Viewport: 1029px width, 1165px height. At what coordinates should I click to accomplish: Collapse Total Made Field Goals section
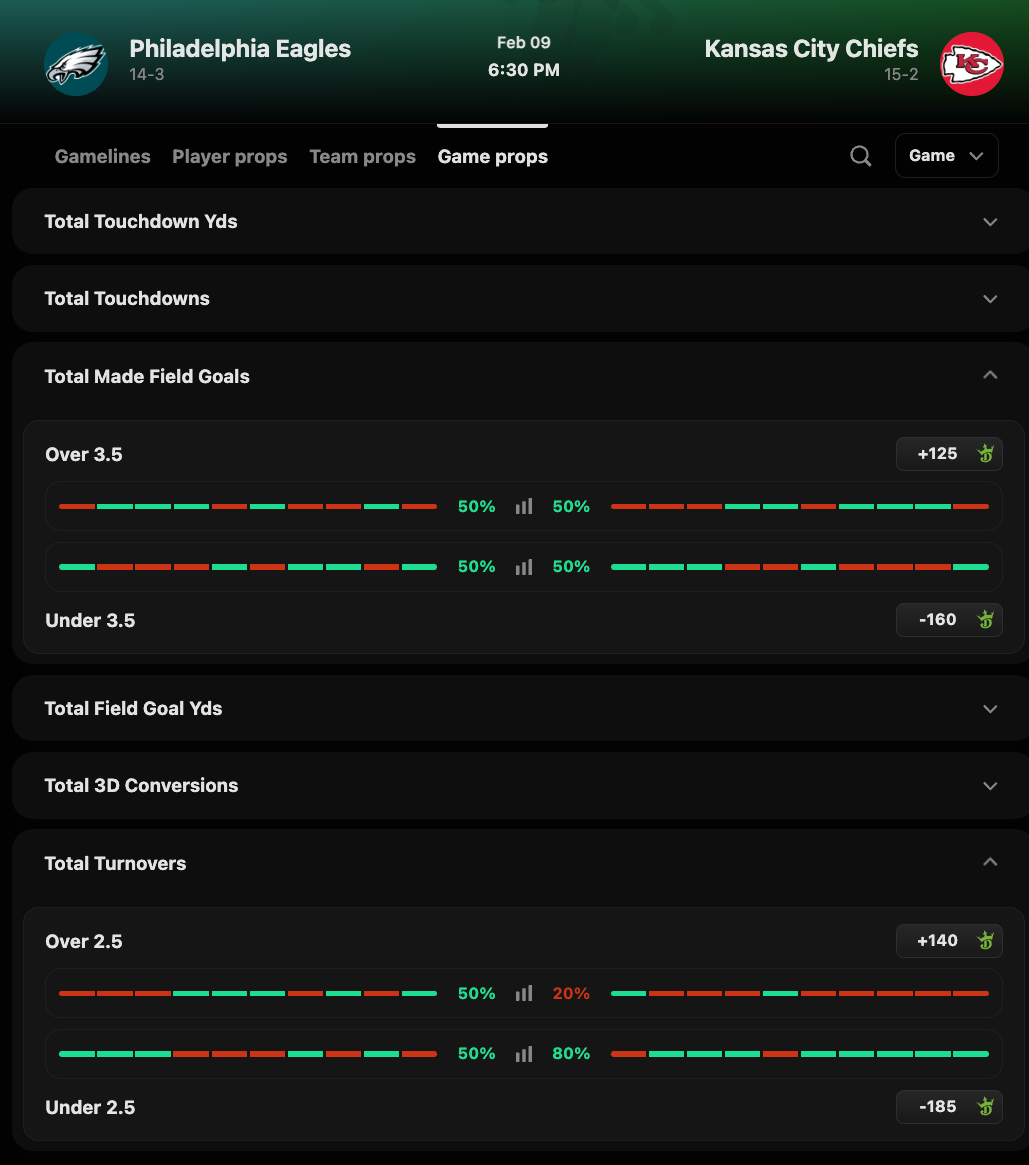click(x=520, y=376)
